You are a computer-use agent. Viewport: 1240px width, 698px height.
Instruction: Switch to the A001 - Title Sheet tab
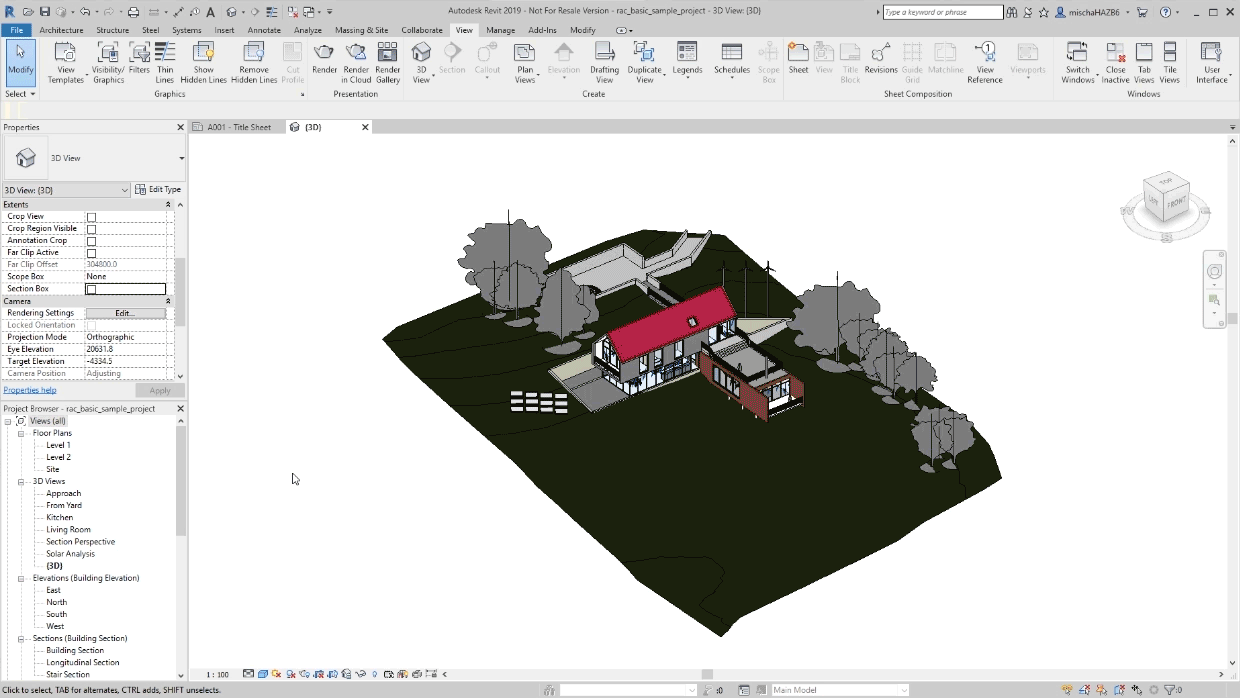pyautogui.click(x=240, y=127)
